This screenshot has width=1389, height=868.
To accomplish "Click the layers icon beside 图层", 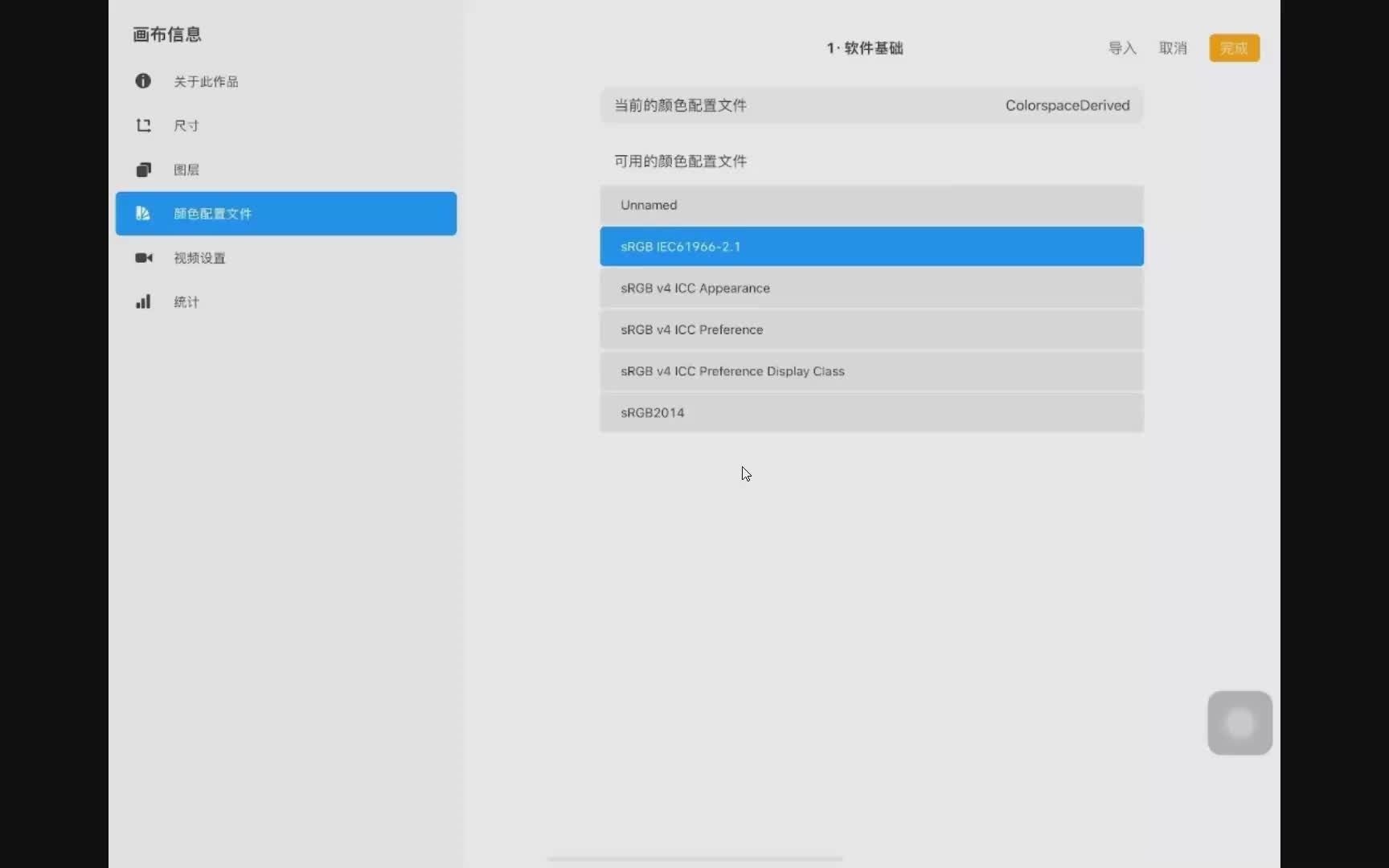I will pos(143,170).
